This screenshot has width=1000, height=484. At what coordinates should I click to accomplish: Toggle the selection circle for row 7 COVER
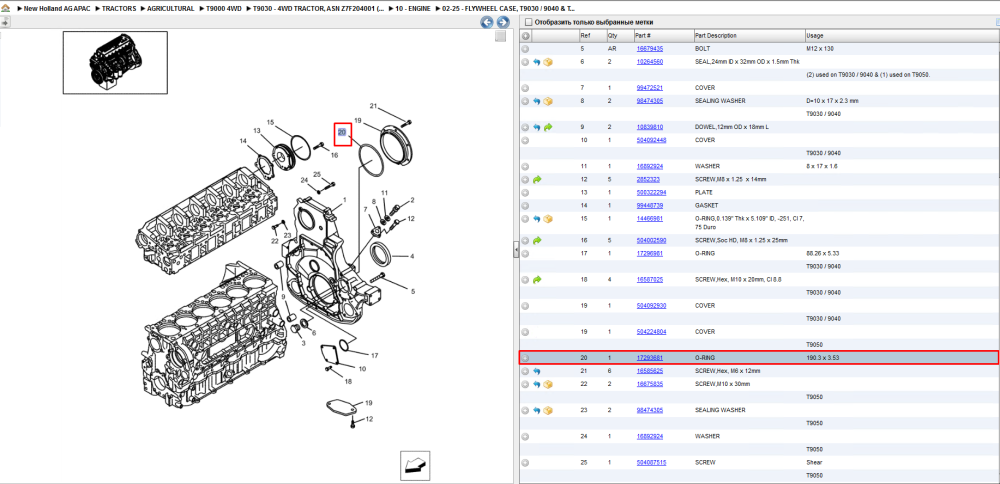click(x=526, y=88)
